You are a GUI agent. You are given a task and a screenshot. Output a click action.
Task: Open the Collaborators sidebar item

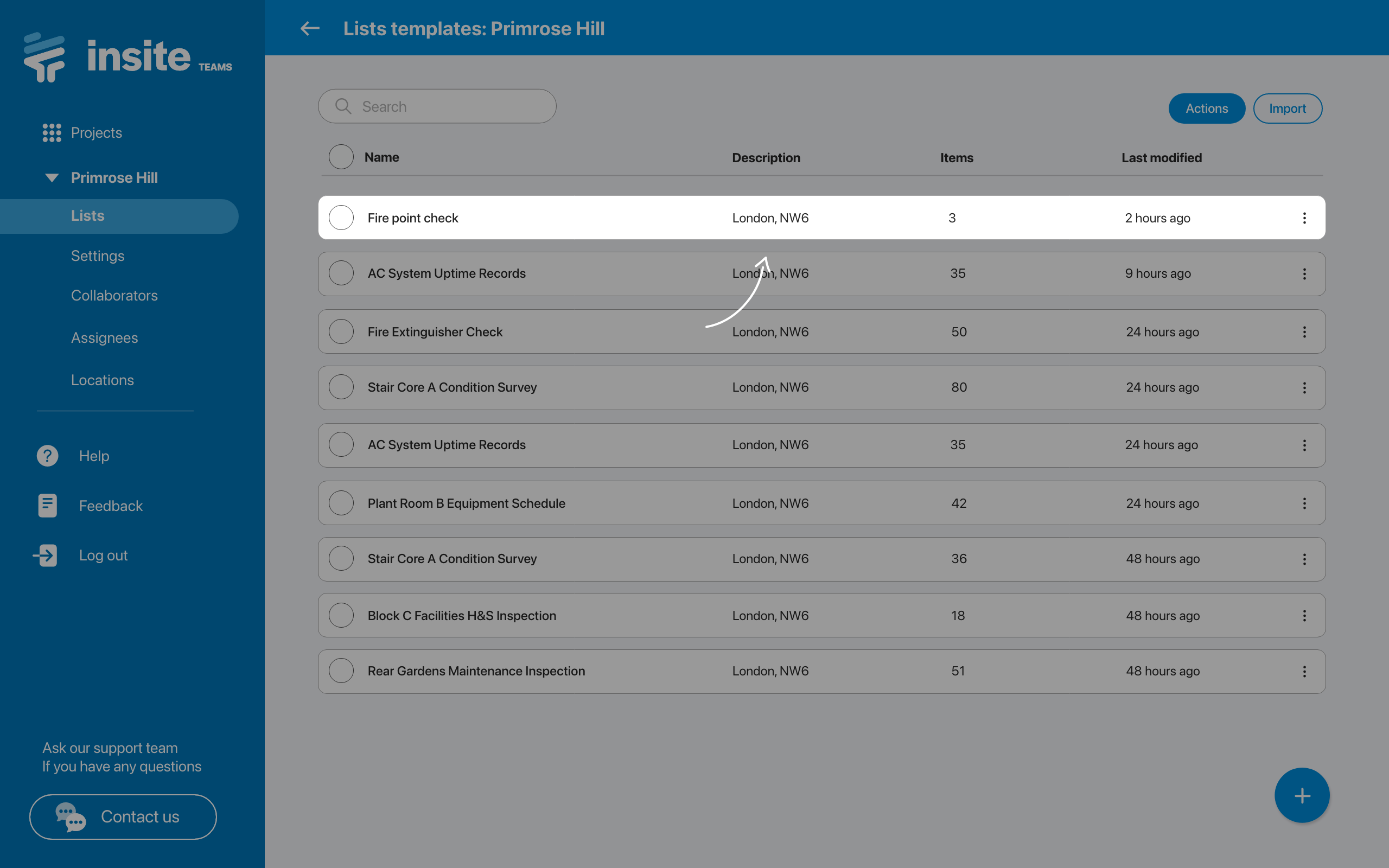(x=114, y=296)
